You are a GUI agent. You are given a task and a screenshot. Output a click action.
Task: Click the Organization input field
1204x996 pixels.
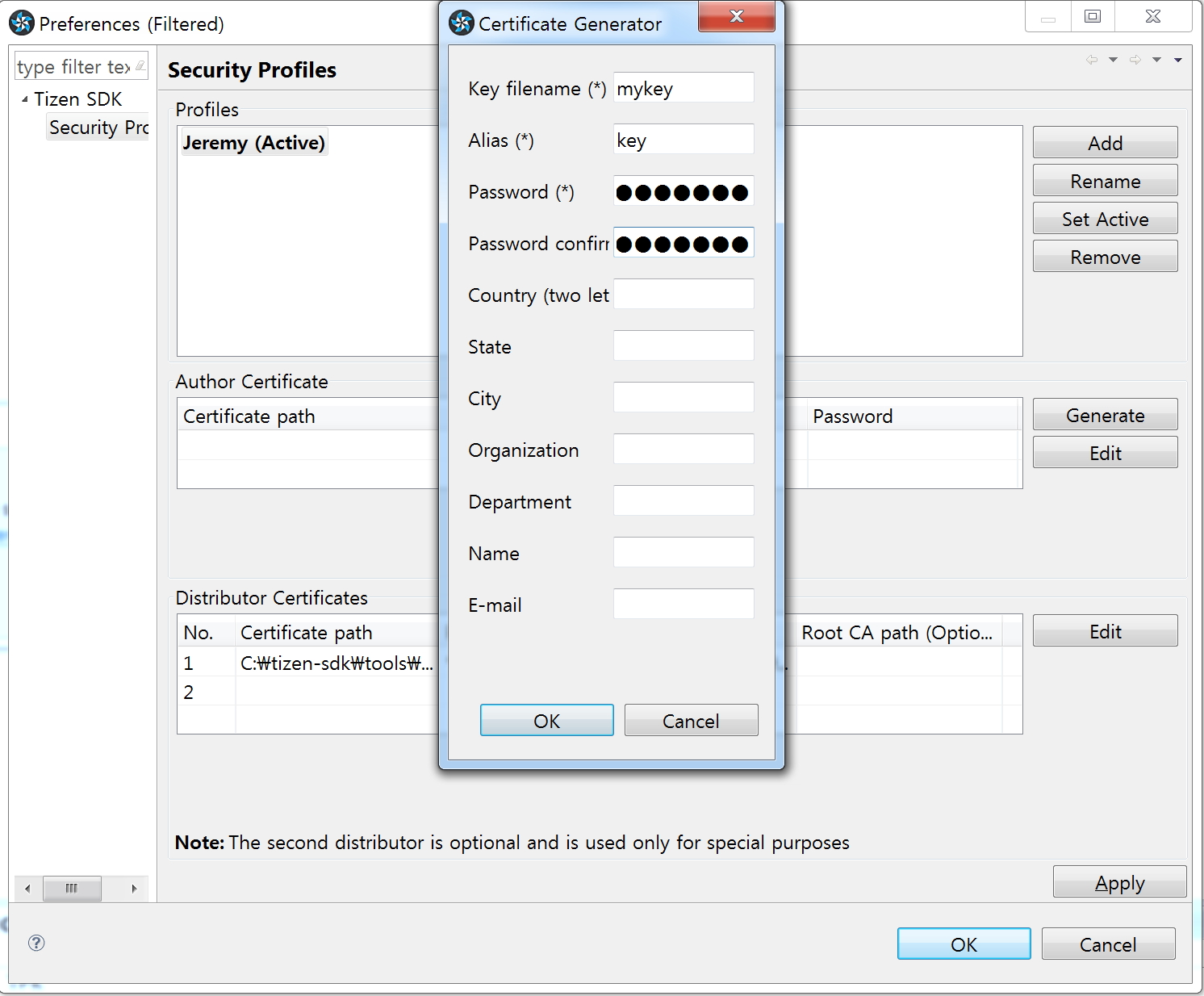pos(684,450)
